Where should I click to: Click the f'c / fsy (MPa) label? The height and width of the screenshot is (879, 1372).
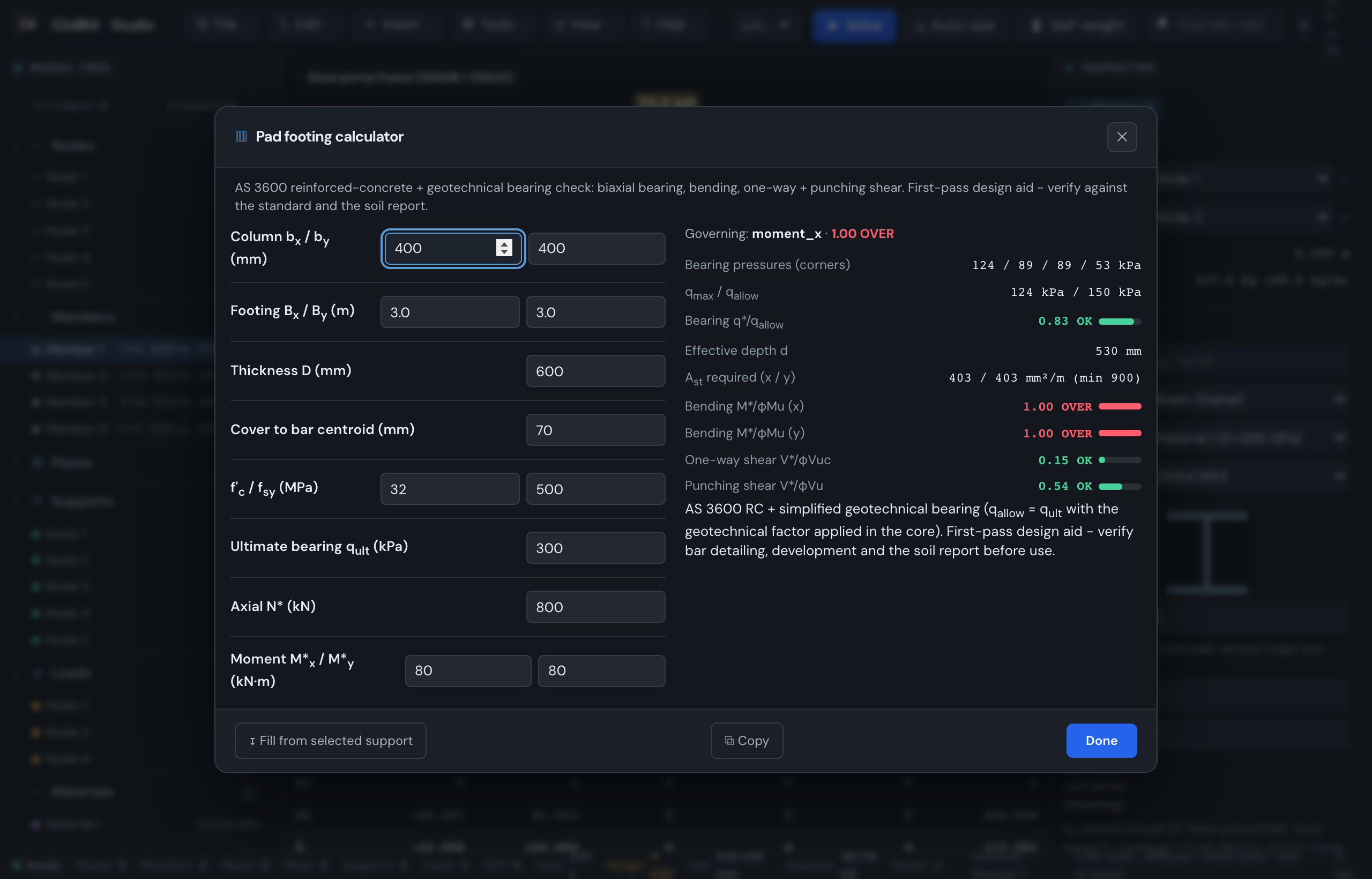click(x=274, y=489)
